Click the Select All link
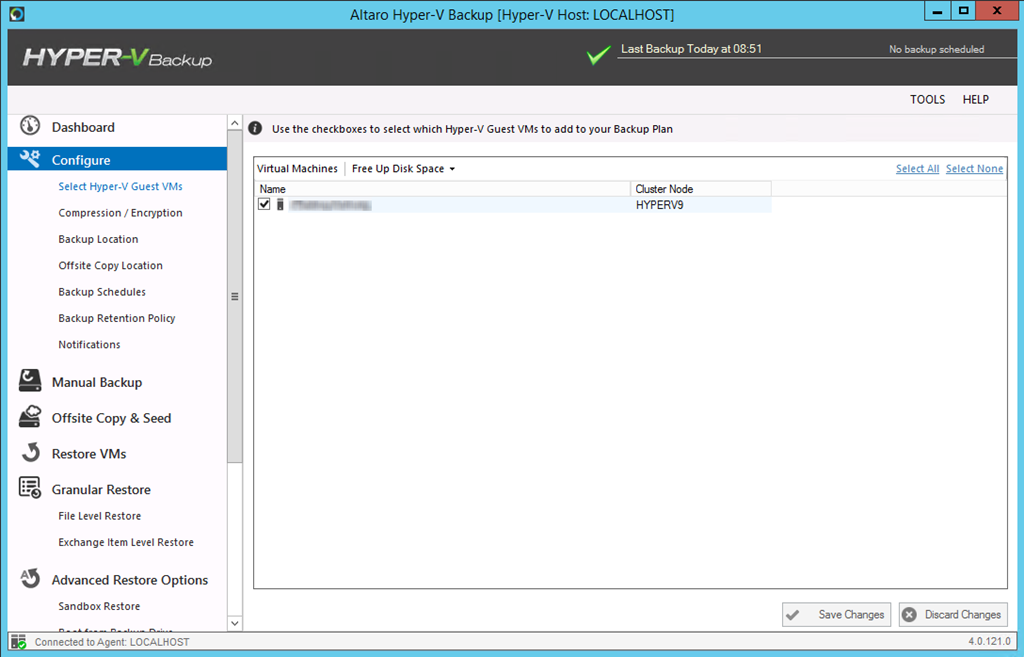The height and width of the screenshot is (657, 1024). [x=918, y=168]
